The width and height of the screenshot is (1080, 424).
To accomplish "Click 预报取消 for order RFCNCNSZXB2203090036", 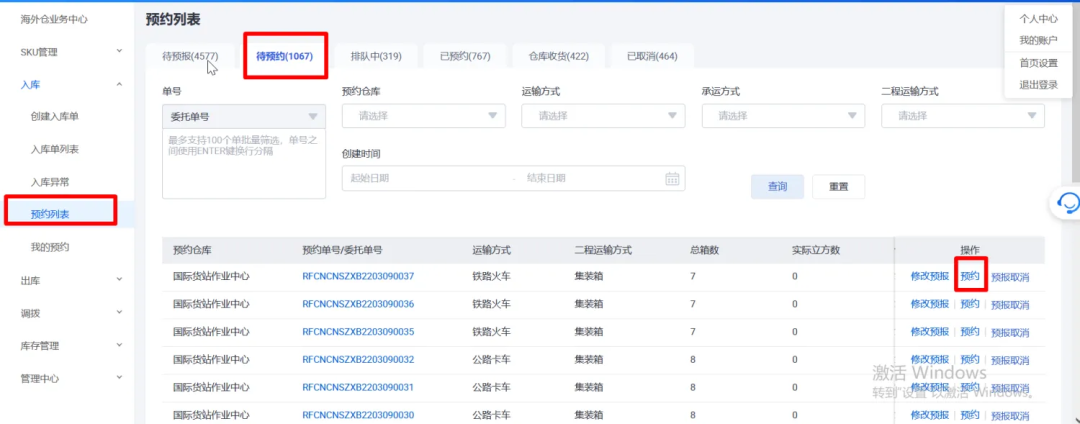I will (1010, 305).
